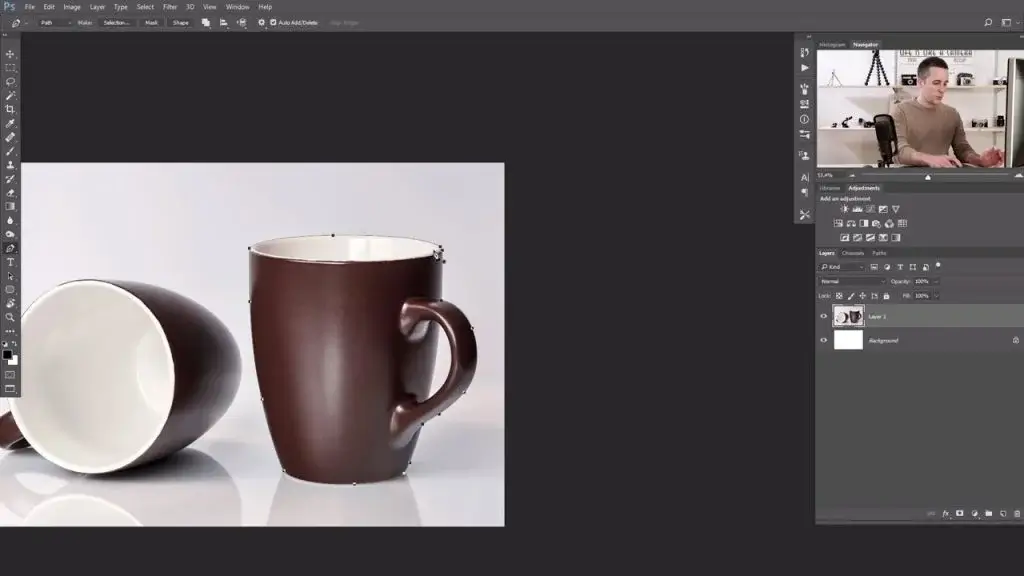Choose the Zoom tool in the toolbar
This screenshot has width=1024, height=576.
[10, 317]
